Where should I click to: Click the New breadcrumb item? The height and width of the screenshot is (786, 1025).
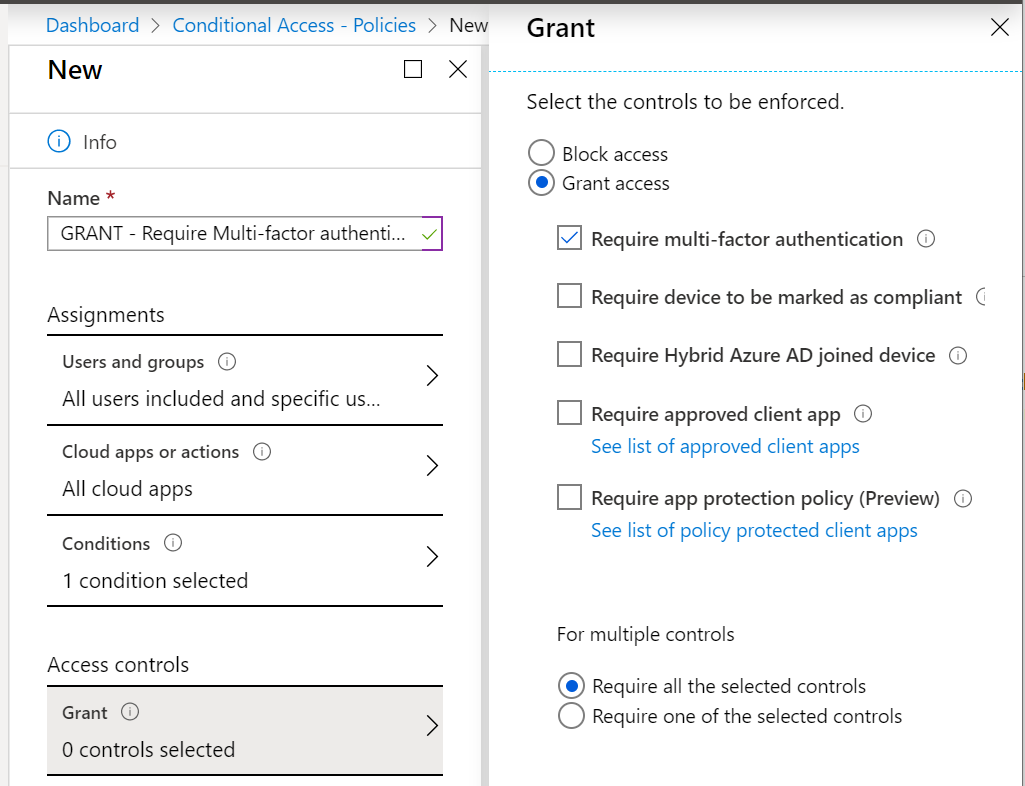coord(468,25)
